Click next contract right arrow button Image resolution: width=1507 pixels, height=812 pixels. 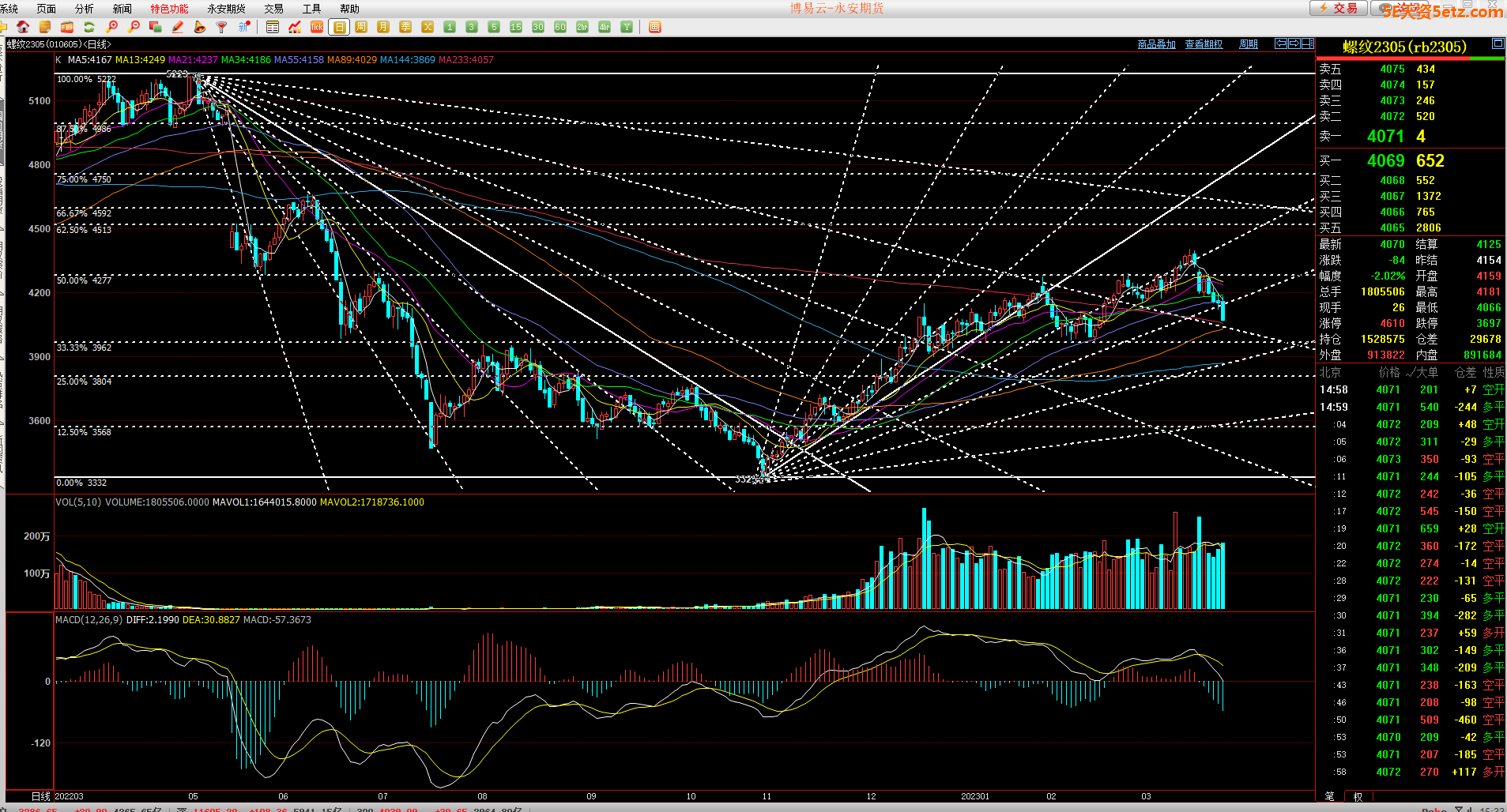click(x=1294, y=43)
